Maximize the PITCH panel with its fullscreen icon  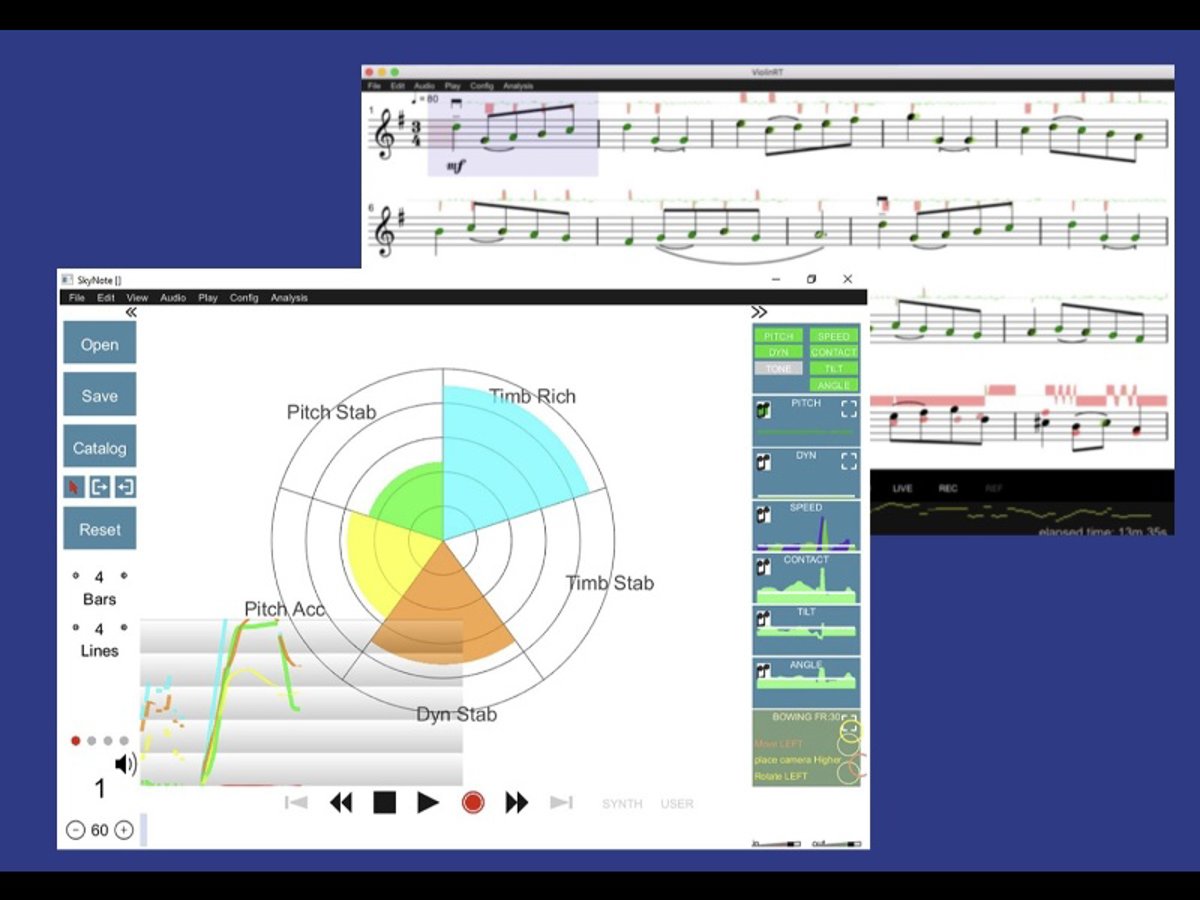tap(848, 408)
